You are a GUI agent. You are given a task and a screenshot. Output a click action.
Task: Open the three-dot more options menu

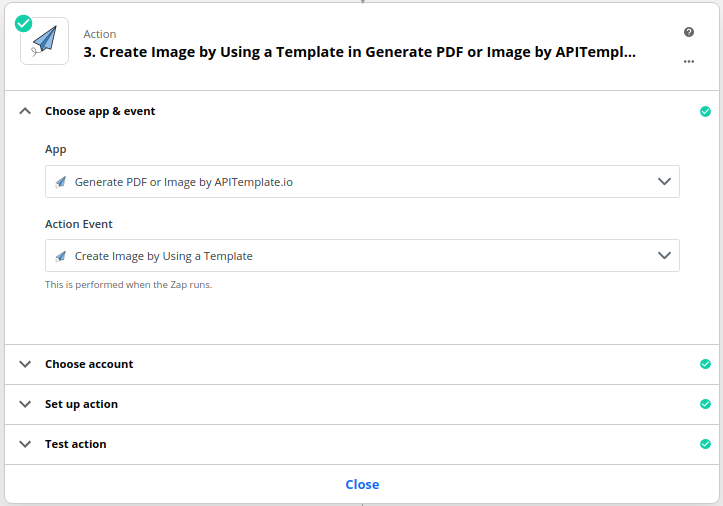[x=689, y=61]
